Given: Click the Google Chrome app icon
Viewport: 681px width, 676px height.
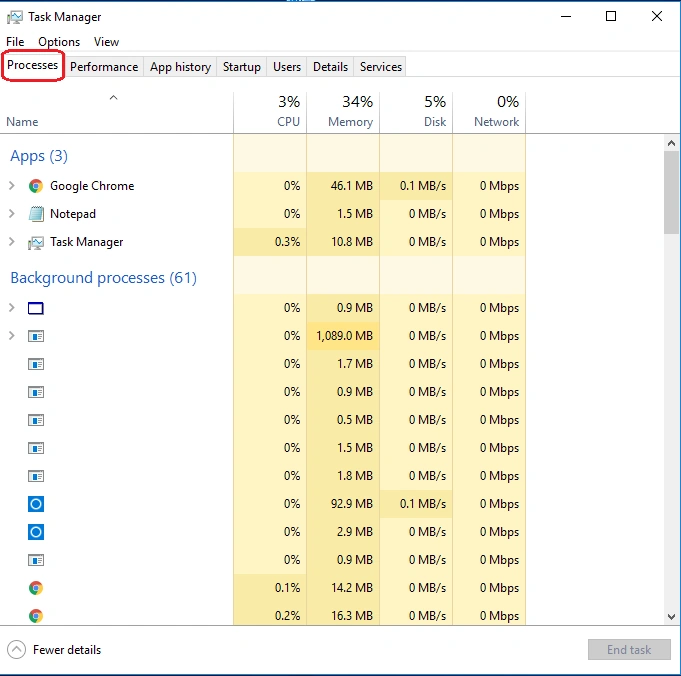Looking at the screenshot, I should tap(36, 186).
